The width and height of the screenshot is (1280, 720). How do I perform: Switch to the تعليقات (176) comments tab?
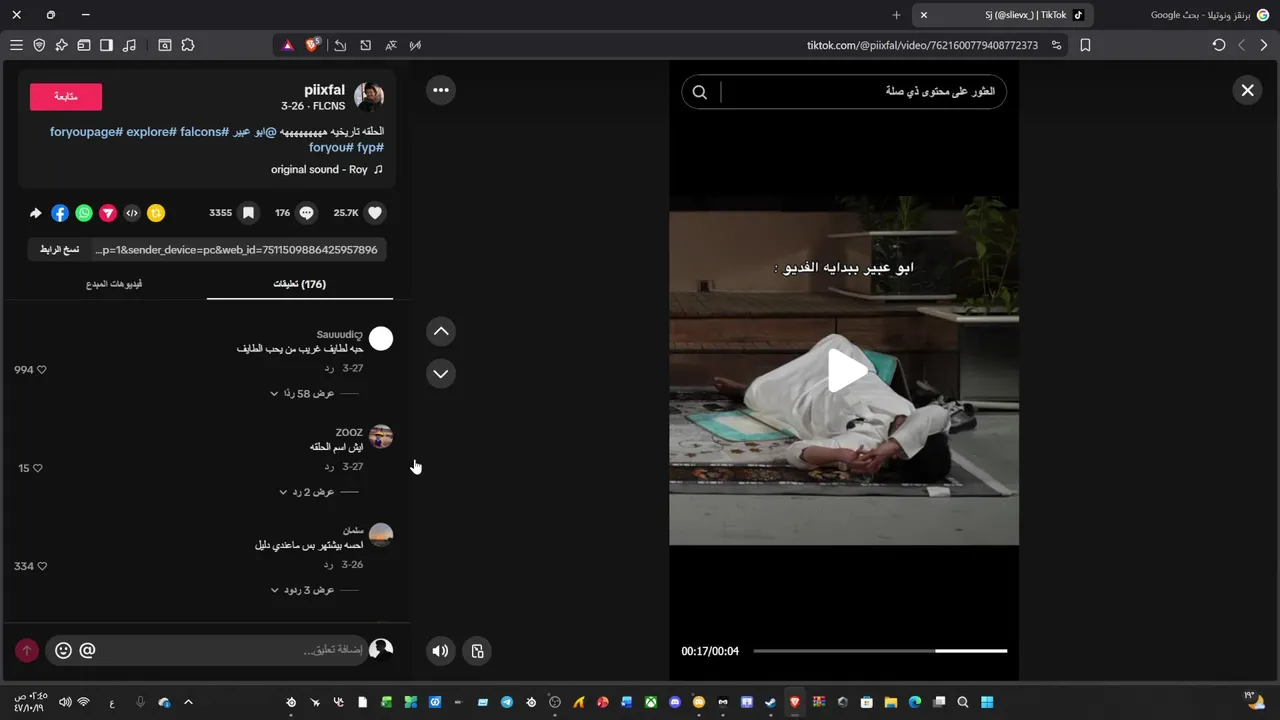300,284
